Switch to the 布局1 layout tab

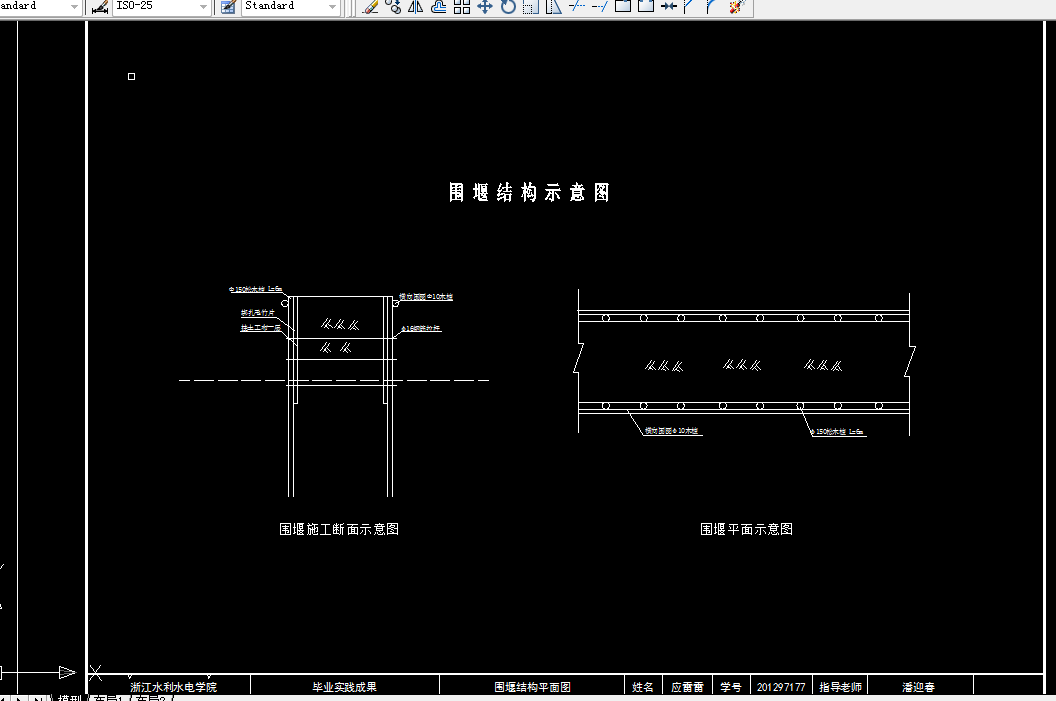[108, 698]
